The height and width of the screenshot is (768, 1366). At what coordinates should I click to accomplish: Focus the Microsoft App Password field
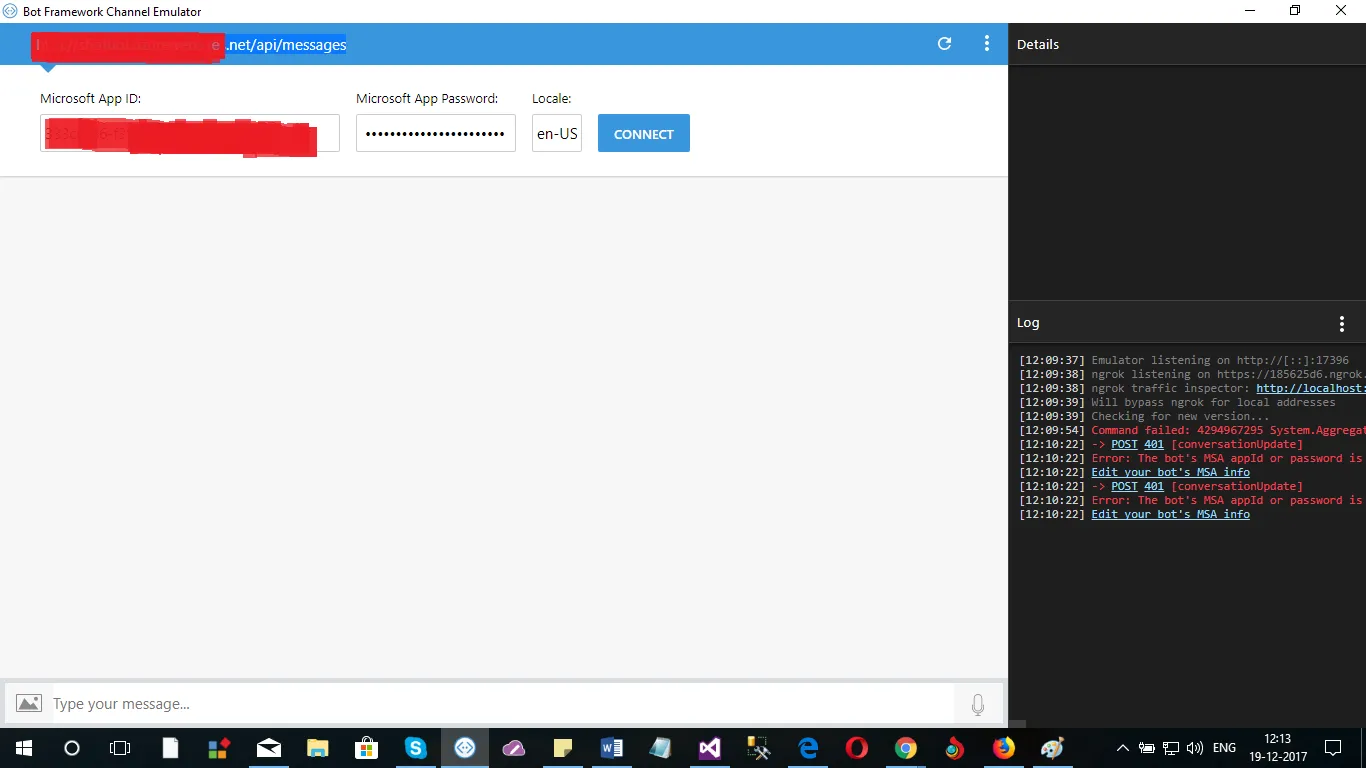(x=436, y=133)
